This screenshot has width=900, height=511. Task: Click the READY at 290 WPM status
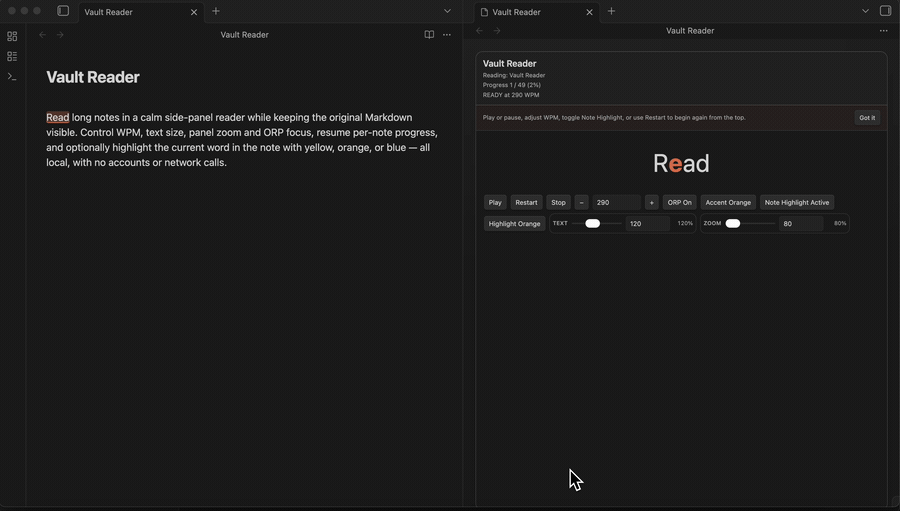511,95
